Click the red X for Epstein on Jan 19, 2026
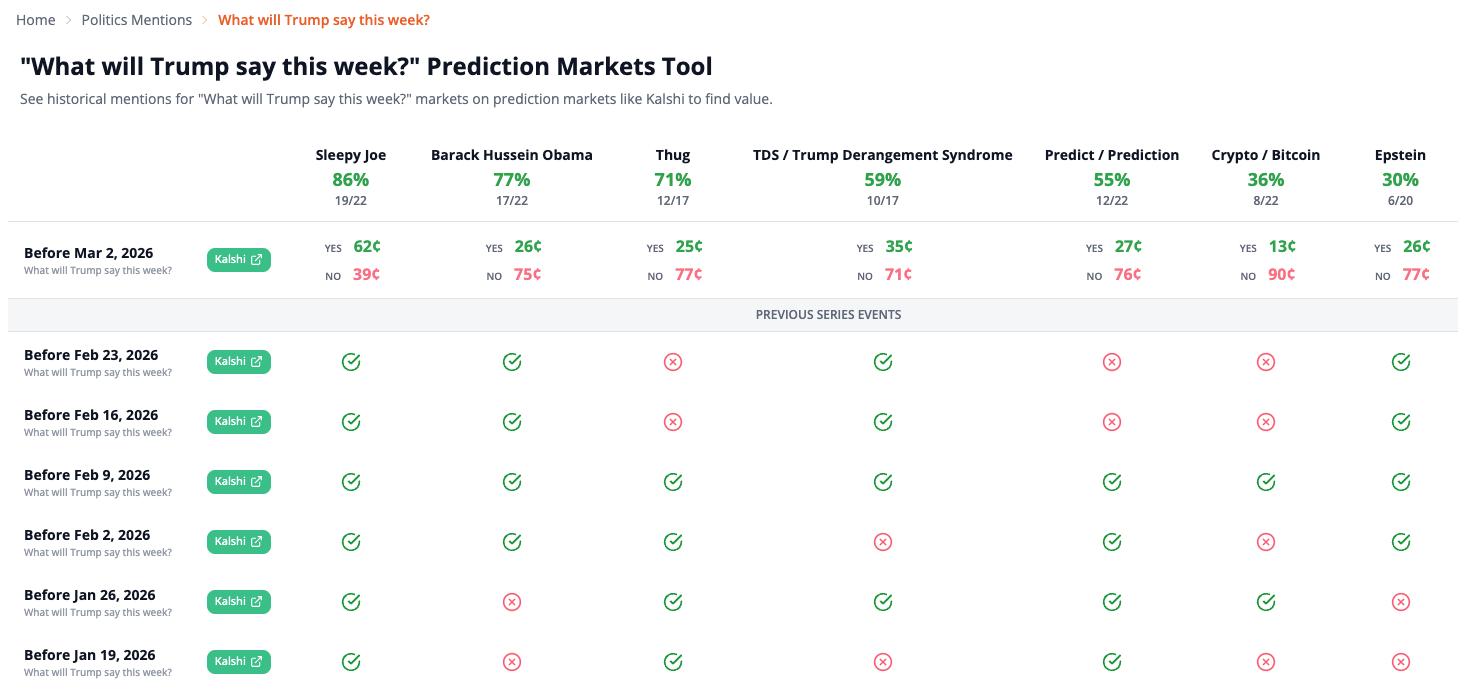The image size is (1458, 695). pos(1400,661)
